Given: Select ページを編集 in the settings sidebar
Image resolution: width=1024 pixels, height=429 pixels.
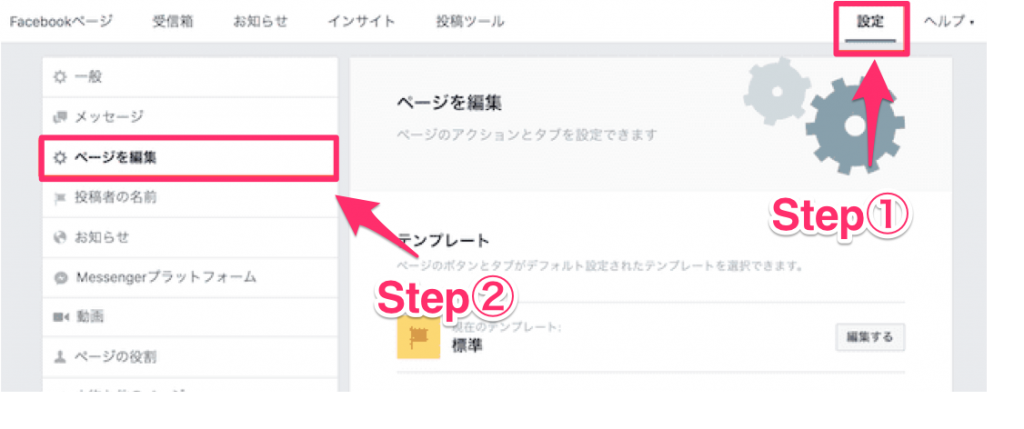Looking at the screenshot, I should (189, 157).
